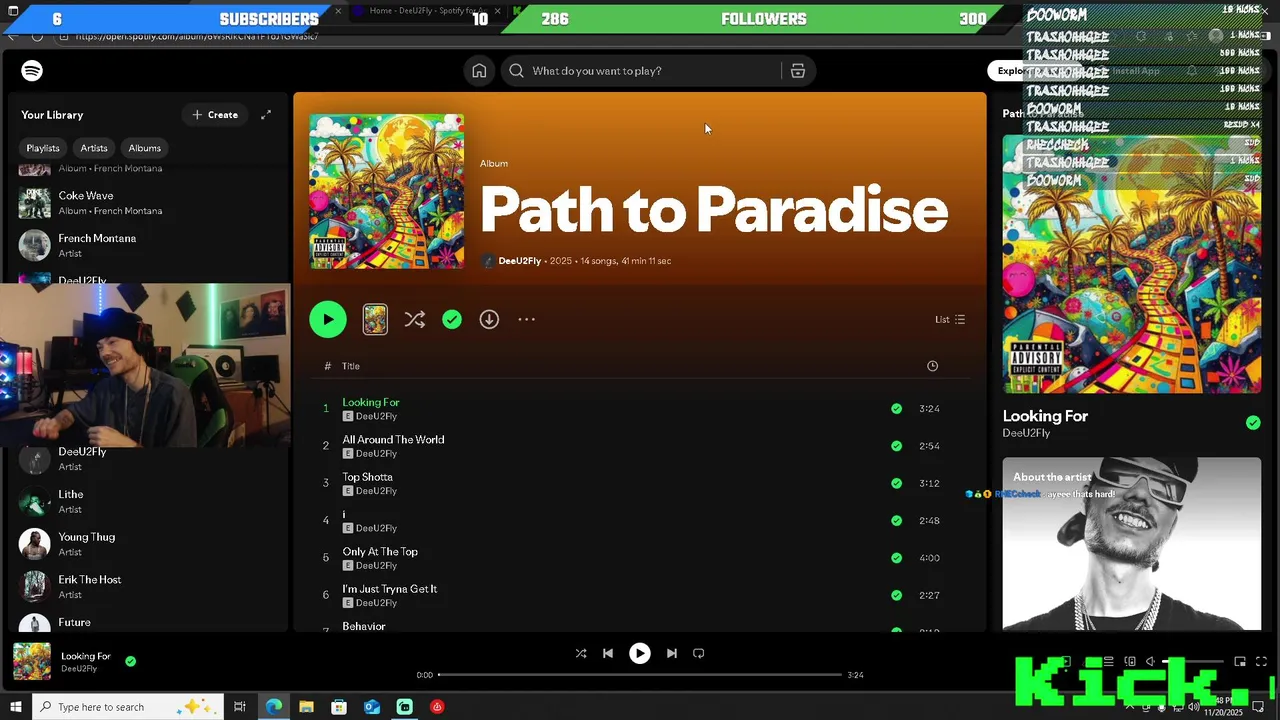Enter full screen player view
Viewport: 1280px width, 720px height.
pos(1261,661)
